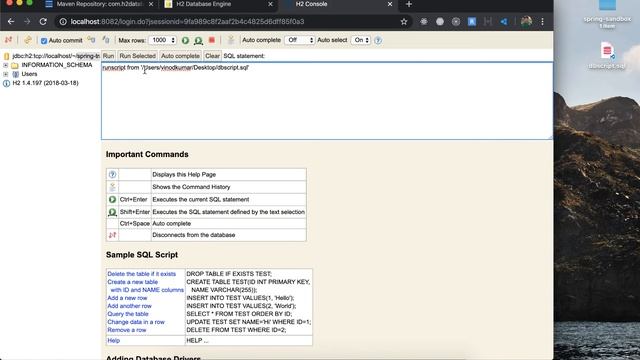Click the Auto complete button

point(180,56)
